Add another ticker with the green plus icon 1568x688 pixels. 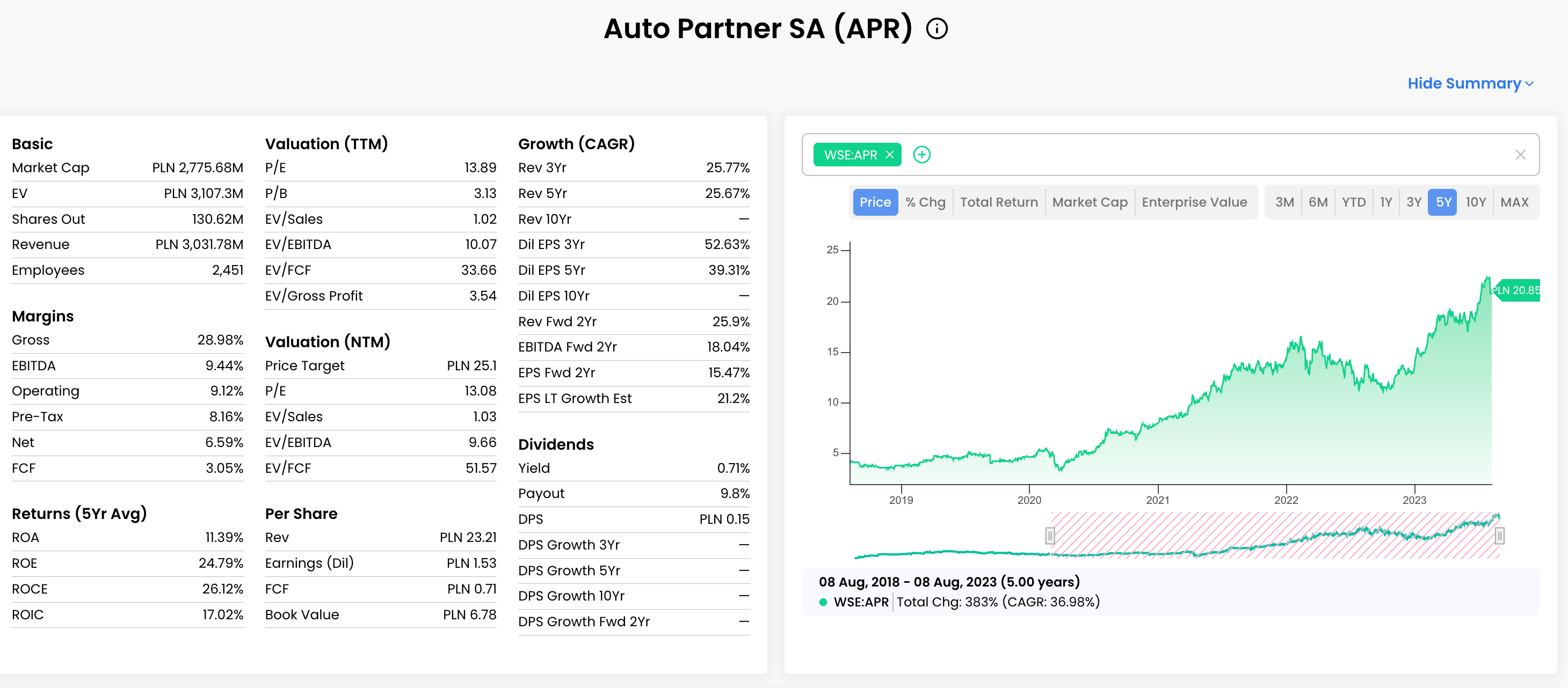coord(921,155)
